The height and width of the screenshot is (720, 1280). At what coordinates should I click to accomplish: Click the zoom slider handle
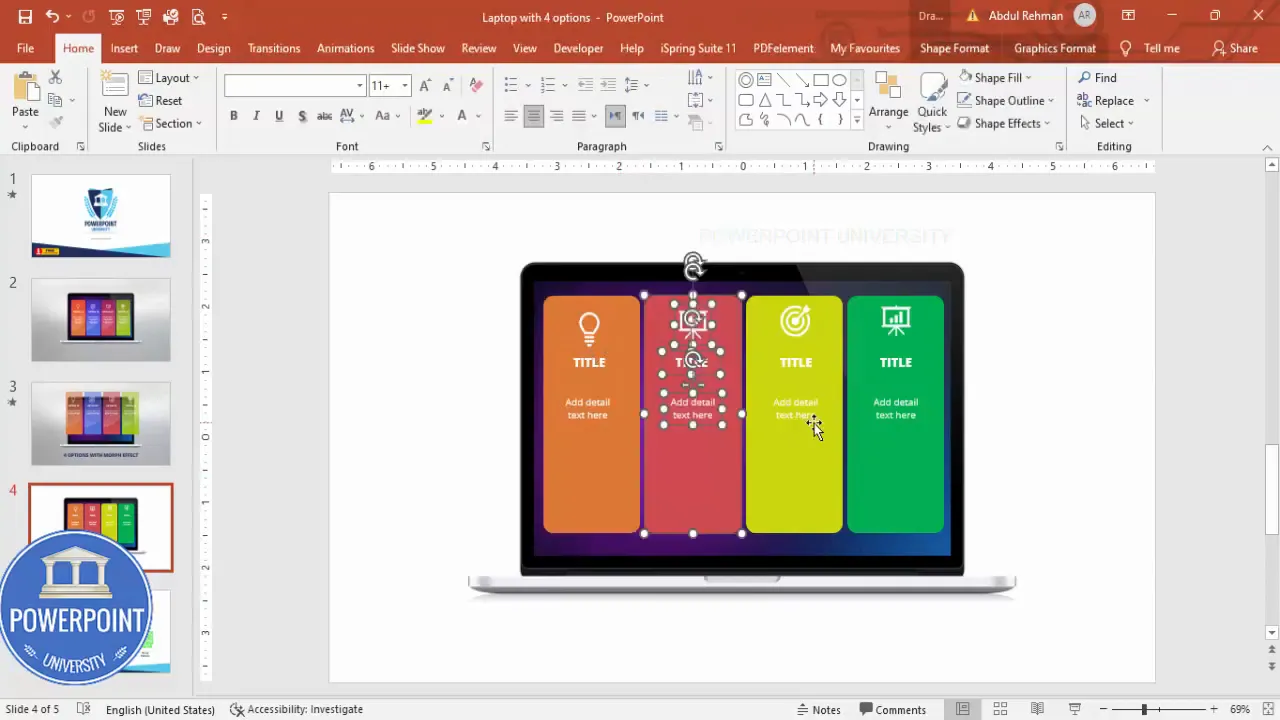tap(1143, 709)
